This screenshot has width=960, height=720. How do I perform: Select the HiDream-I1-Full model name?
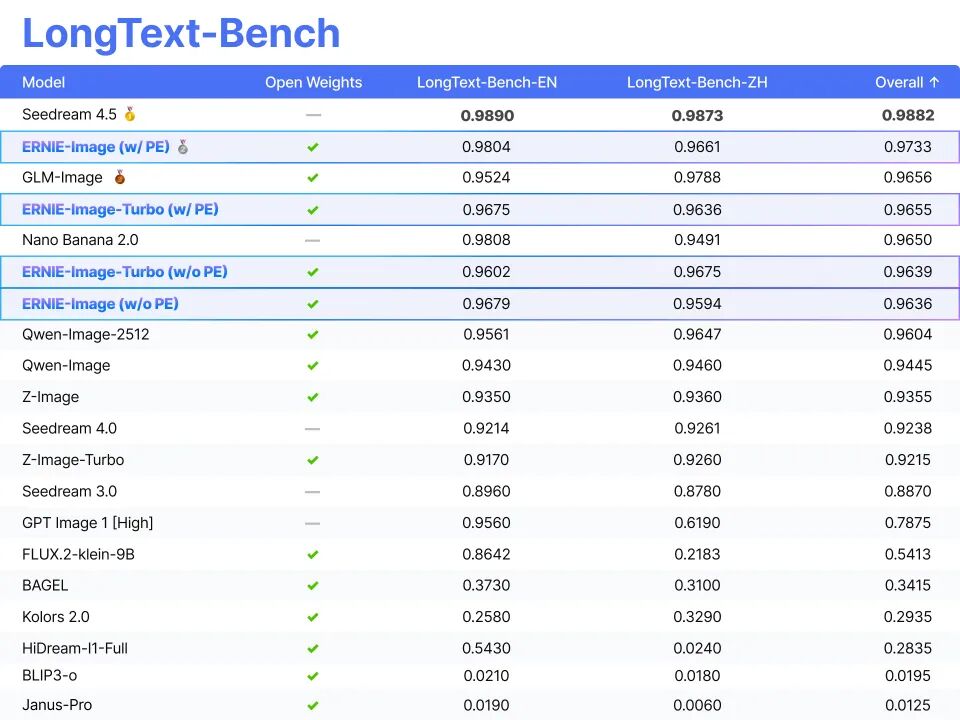[x=75, y=649]
